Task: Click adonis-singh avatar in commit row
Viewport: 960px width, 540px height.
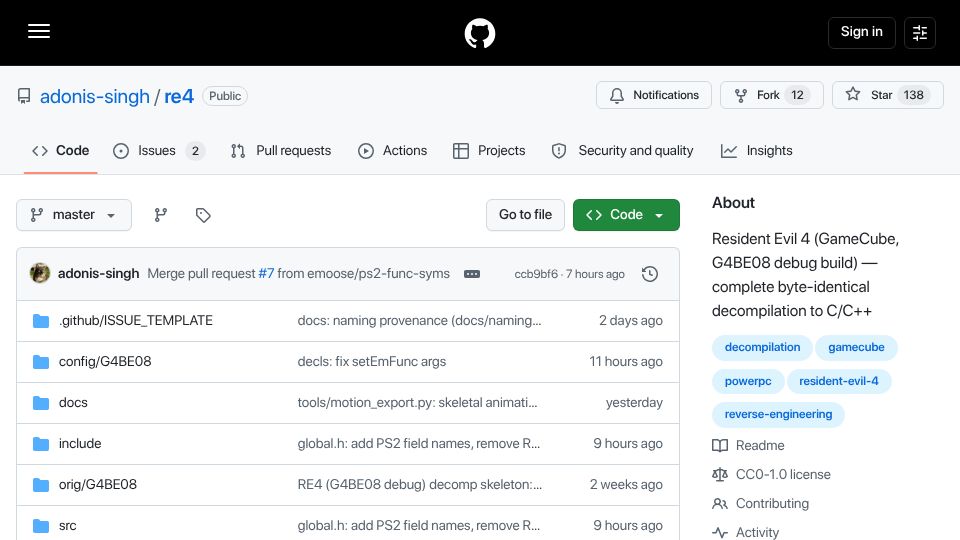Action: pyautogui.click(x=40, y=273)
